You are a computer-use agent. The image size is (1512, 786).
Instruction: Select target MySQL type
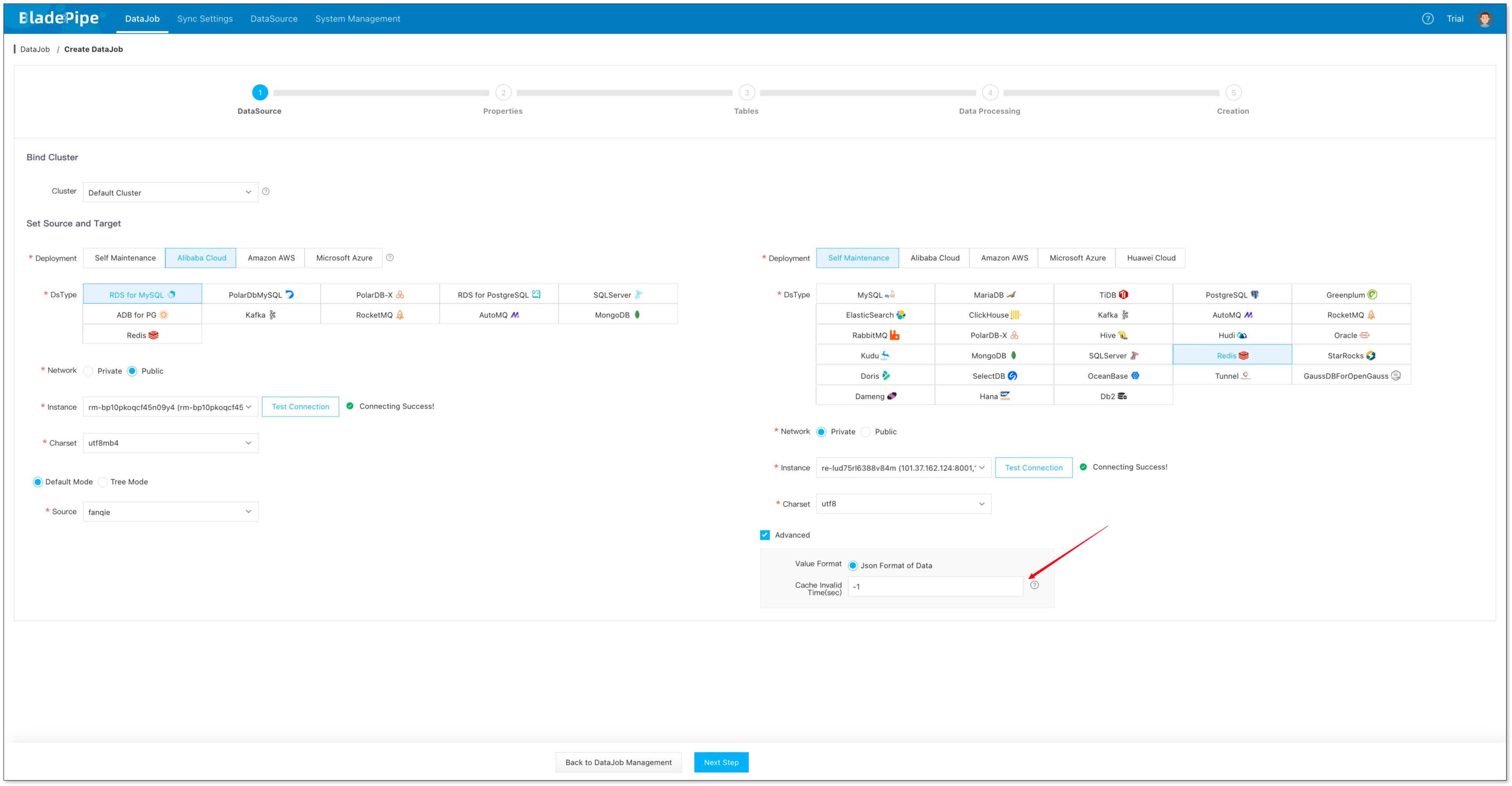(x=876, y=295)
